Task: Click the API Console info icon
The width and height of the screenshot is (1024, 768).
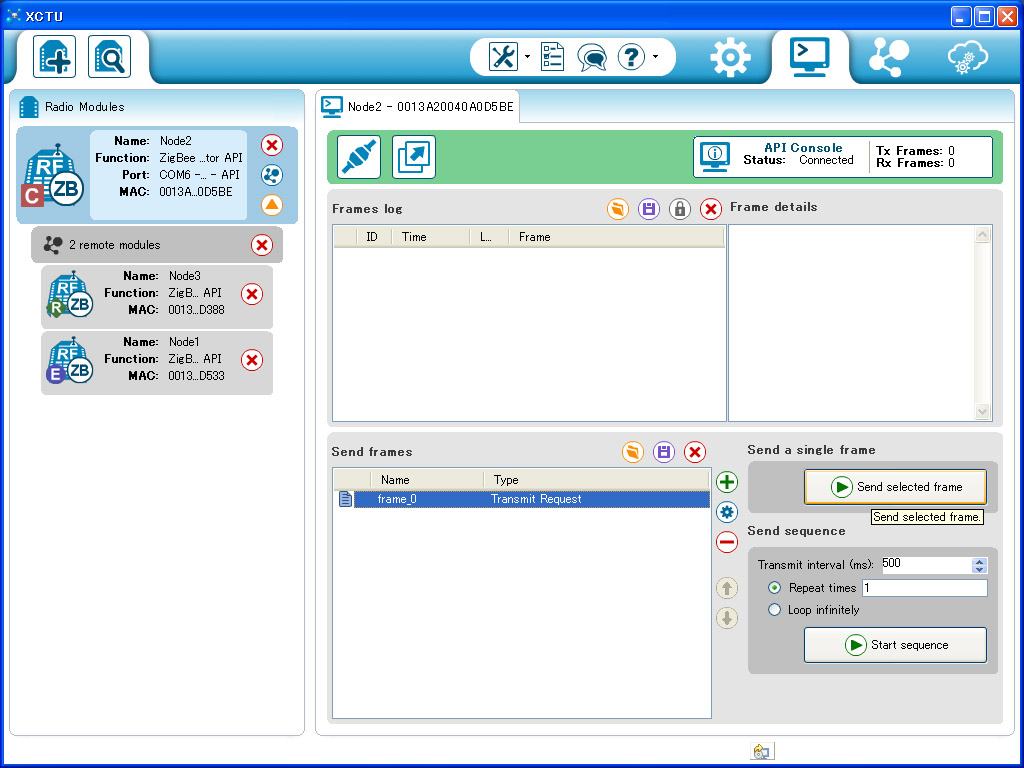Action: point(714,157)
